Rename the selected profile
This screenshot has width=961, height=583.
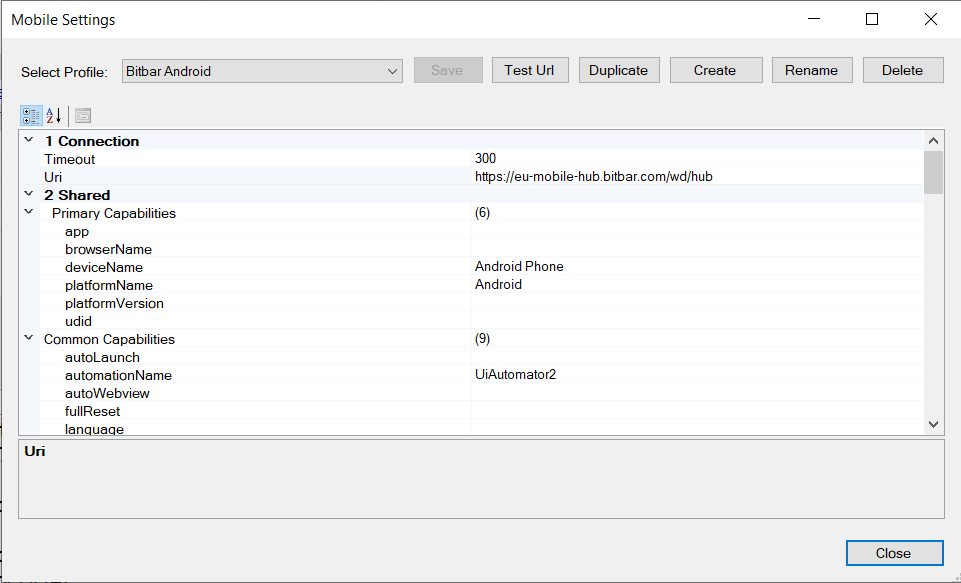click(x=811, y=70)
